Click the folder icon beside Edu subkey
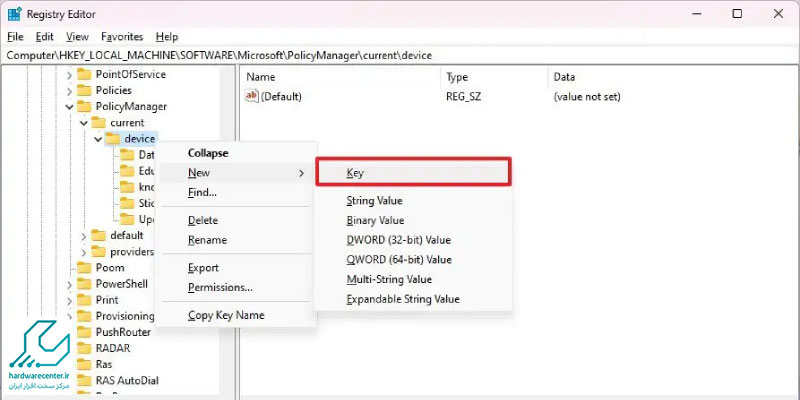 coord(127,171)
